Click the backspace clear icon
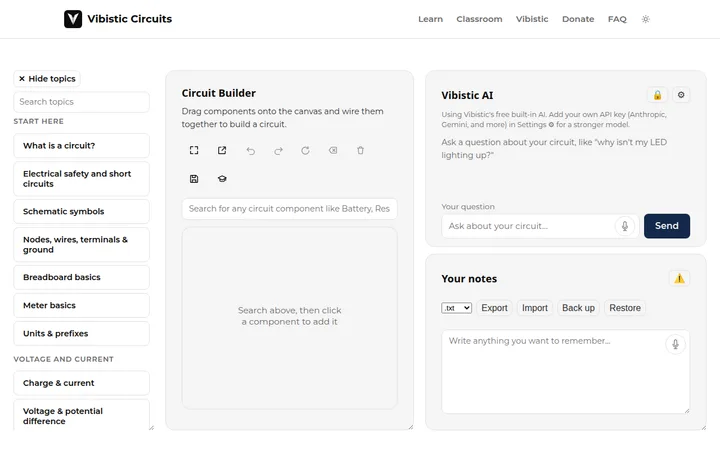This screenshot has height=450, width=720. 333,151
